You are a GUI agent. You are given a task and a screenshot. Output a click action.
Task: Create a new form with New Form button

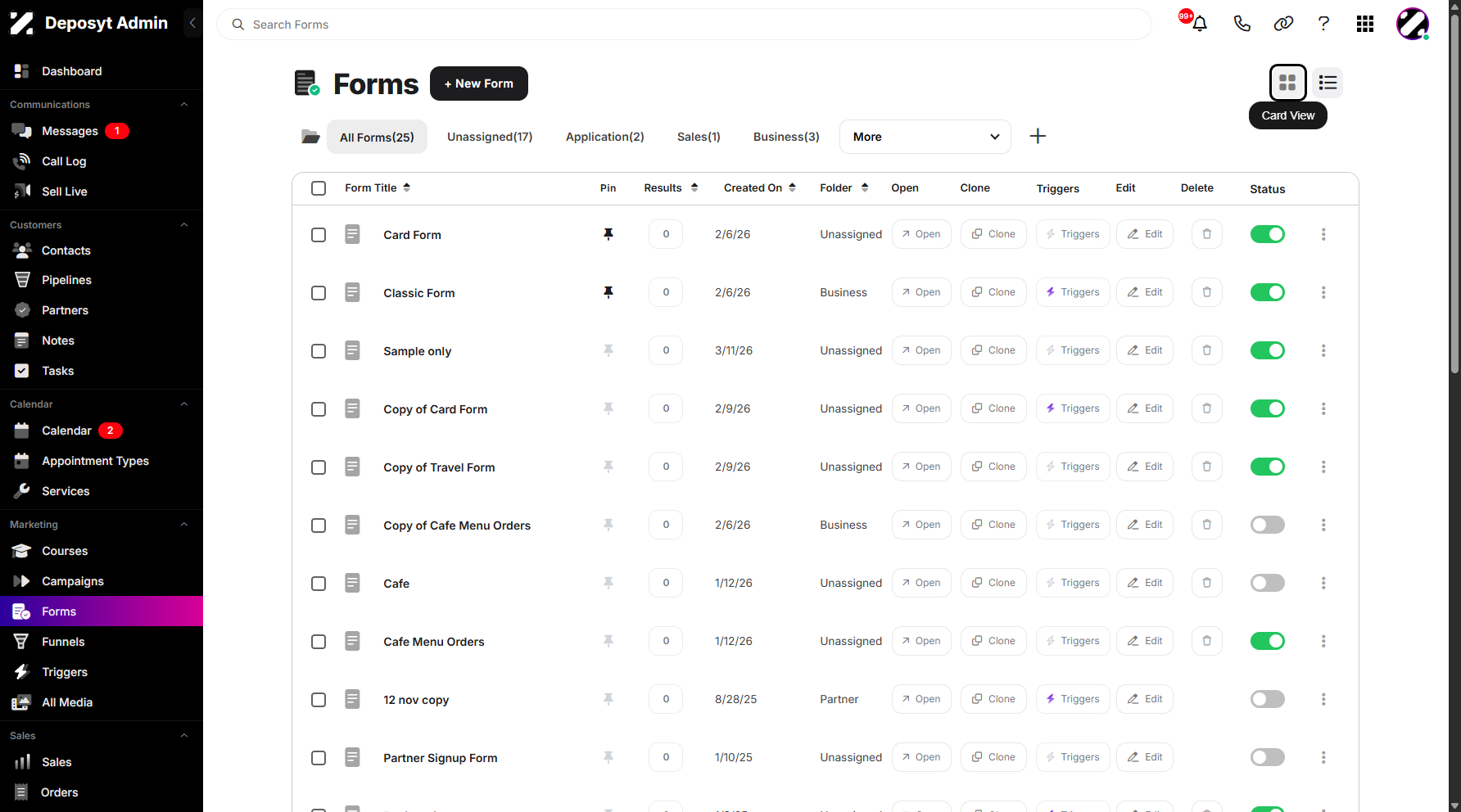pyautogui.click(x=478, y=83)
